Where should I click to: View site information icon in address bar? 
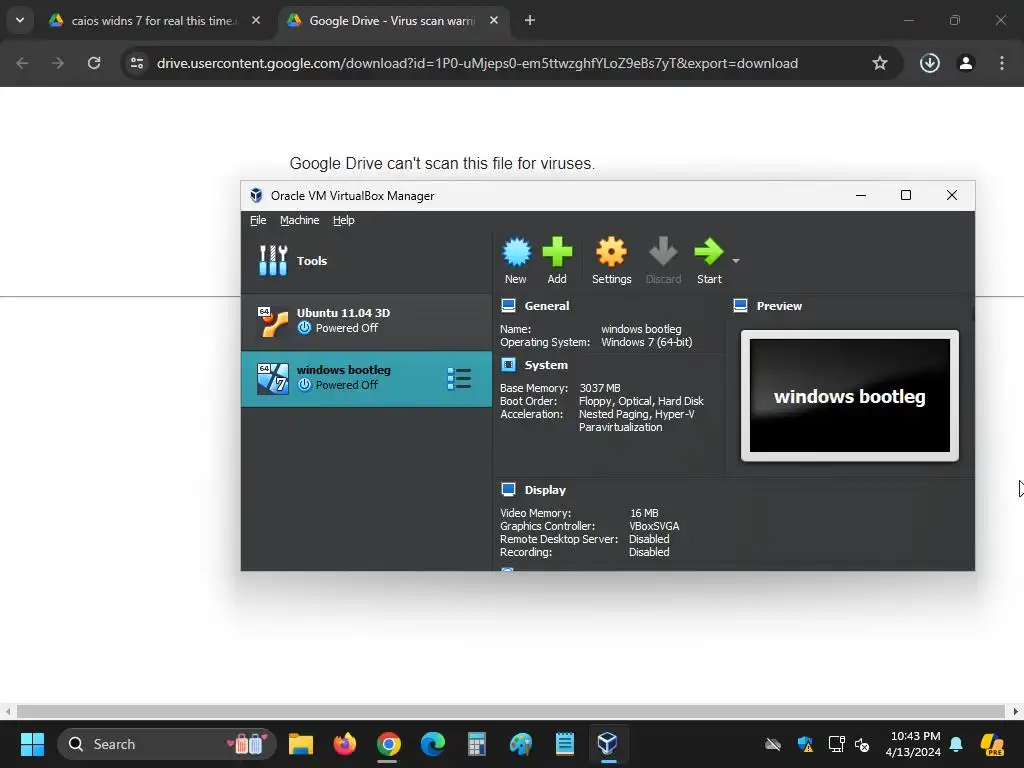pos(137,63)
